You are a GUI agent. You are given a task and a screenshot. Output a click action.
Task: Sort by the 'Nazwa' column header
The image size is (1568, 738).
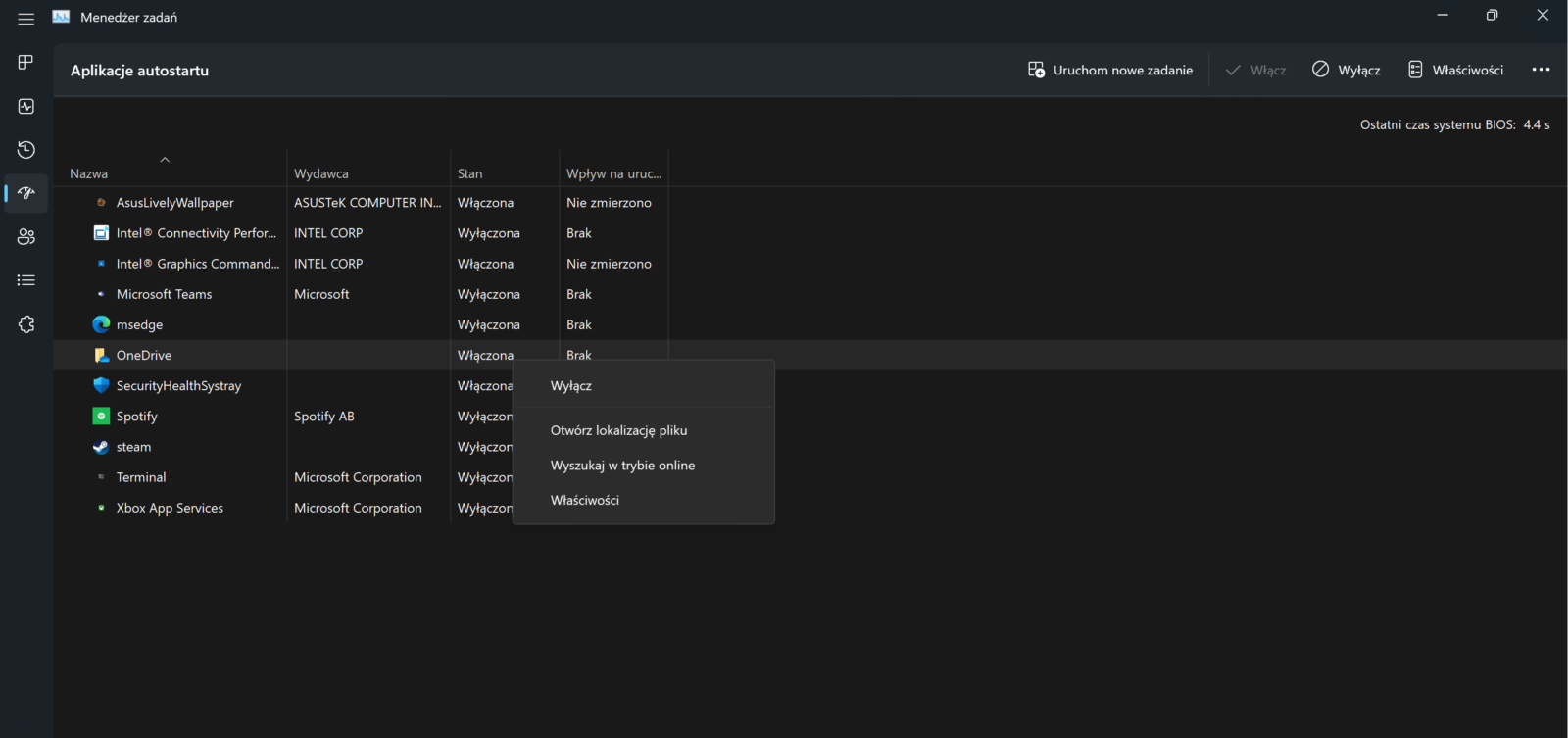(x=89, y=173)
